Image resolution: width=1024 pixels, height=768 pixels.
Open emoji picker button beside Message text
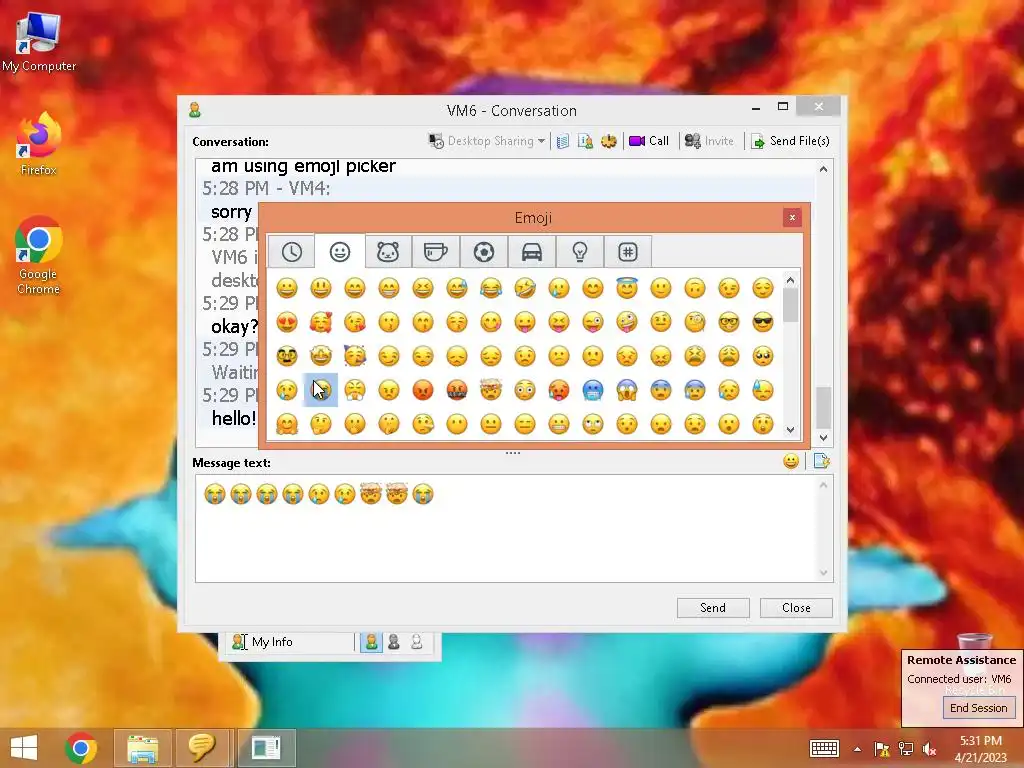(791, 462)
